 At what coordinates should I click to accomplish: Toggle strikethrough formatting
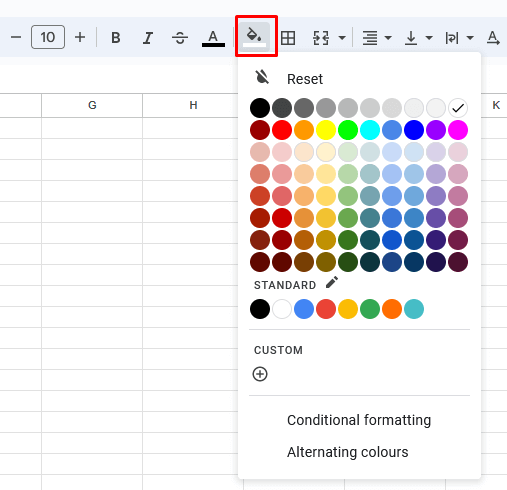(x=180, y=38)
